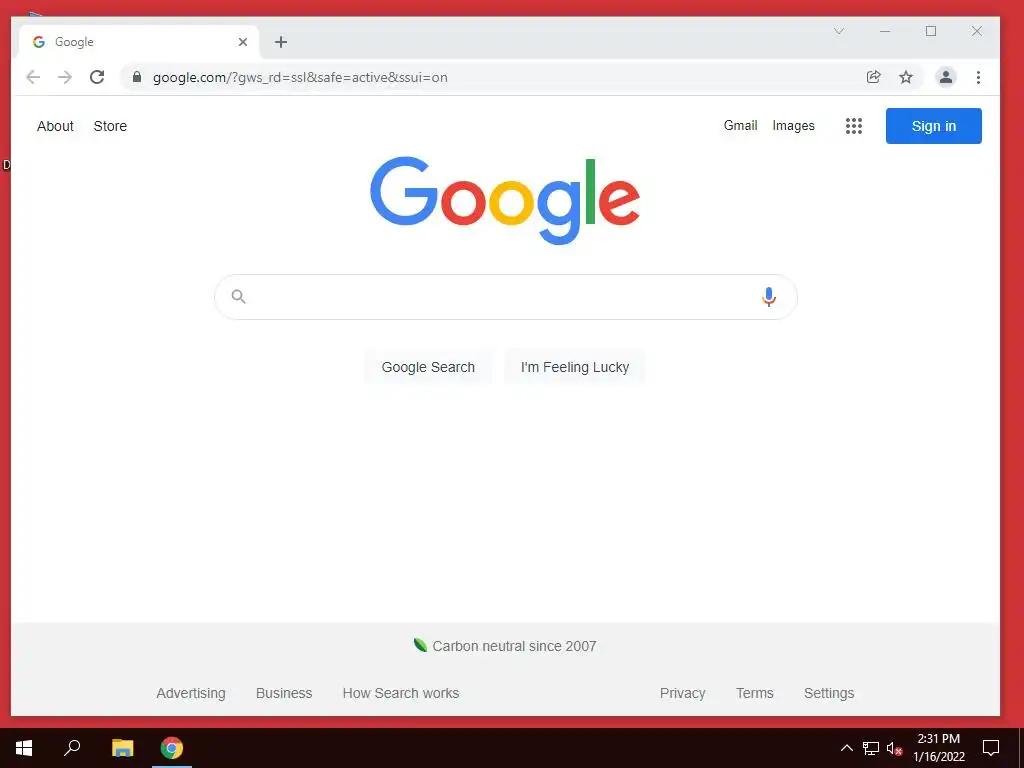Click the I'm Feeling Lucky button
This screenshot has height=768, width=1024.
[x=575, y=367]
